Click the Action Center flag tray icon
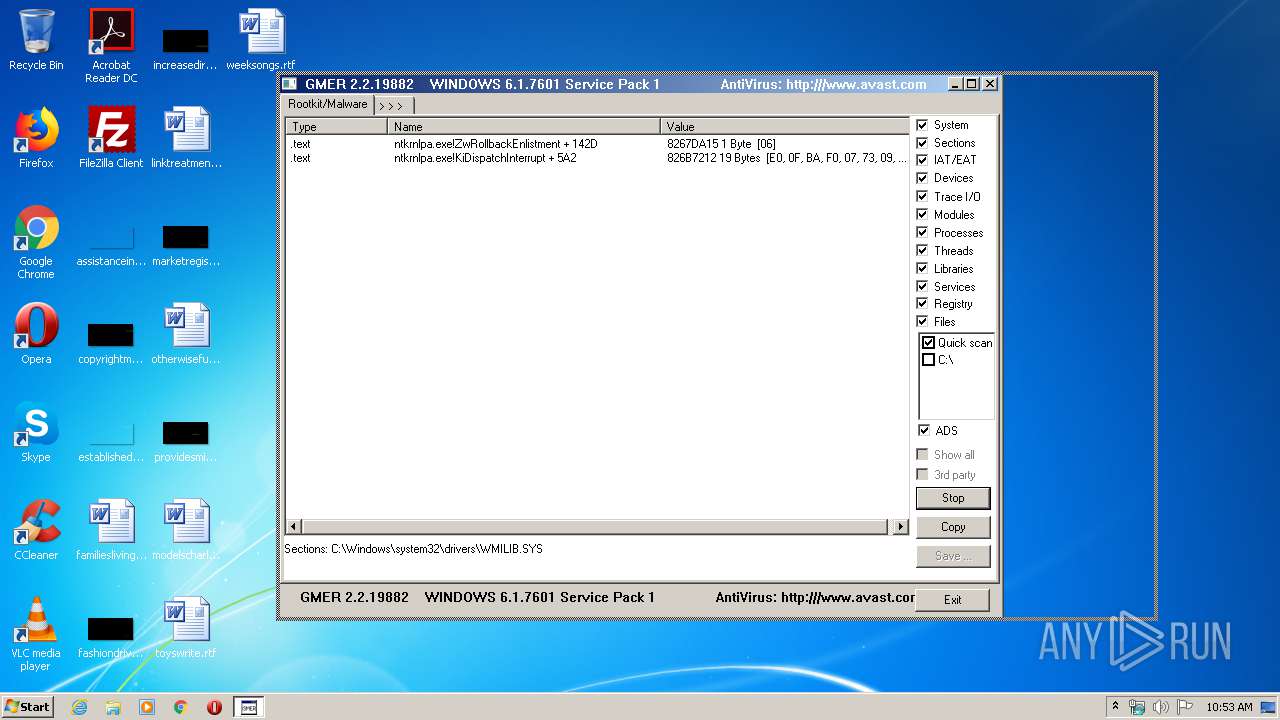1280x720 pixels. coord(1185,707)
